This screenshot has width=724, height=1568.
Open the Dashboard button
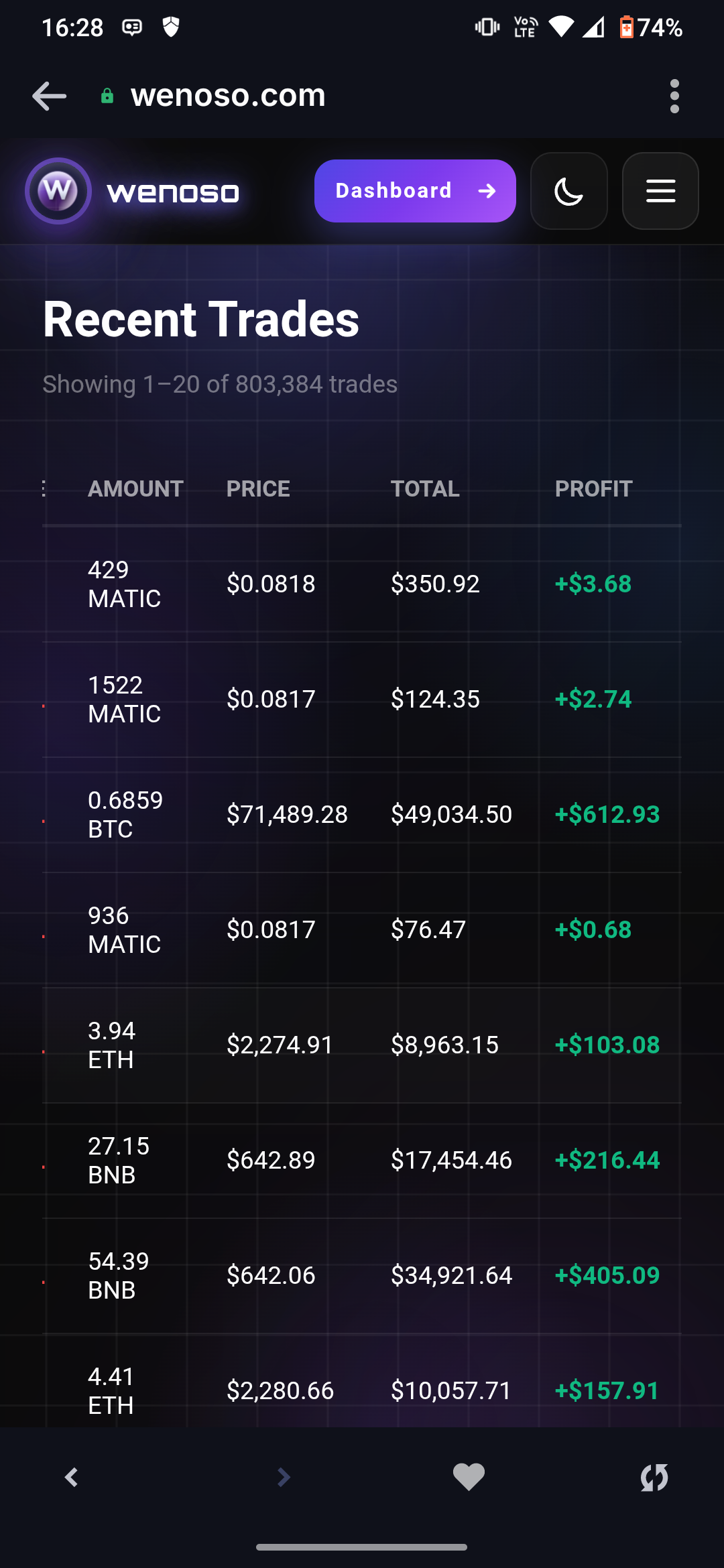[x=415, y=191]
